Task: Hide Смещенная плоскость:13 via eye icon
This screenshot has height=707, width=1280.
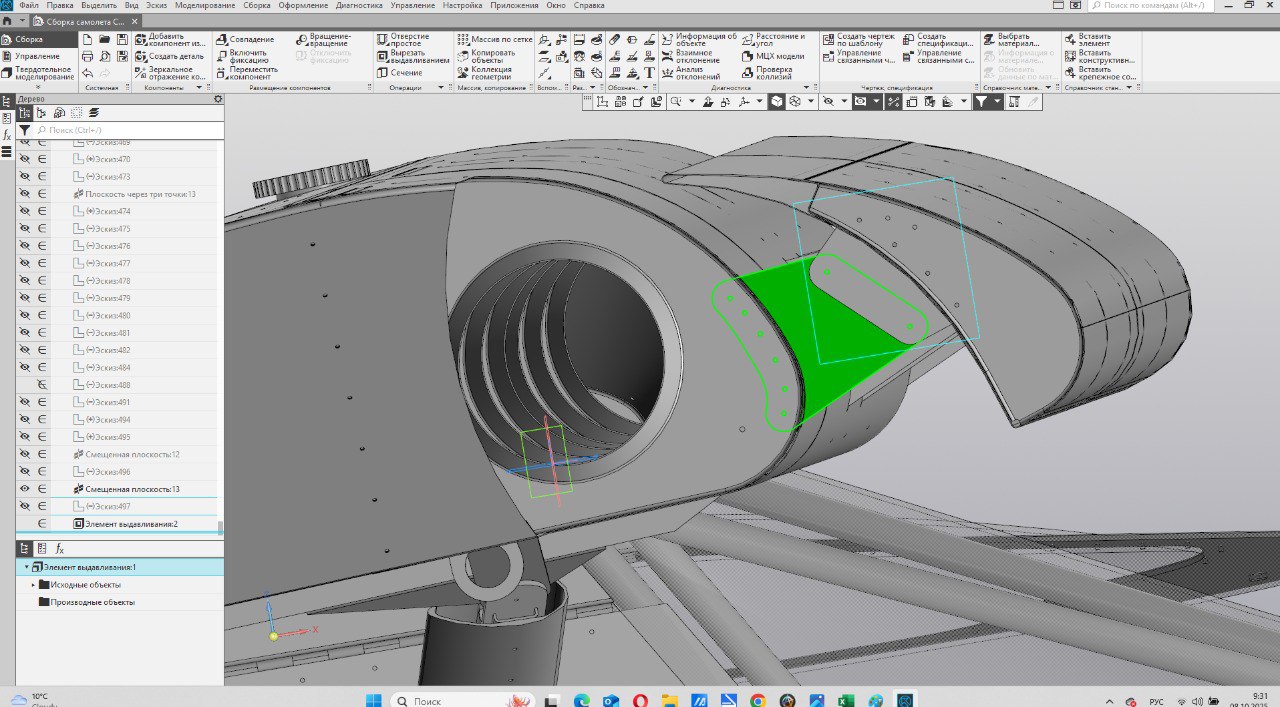Action: click(25, 489)
